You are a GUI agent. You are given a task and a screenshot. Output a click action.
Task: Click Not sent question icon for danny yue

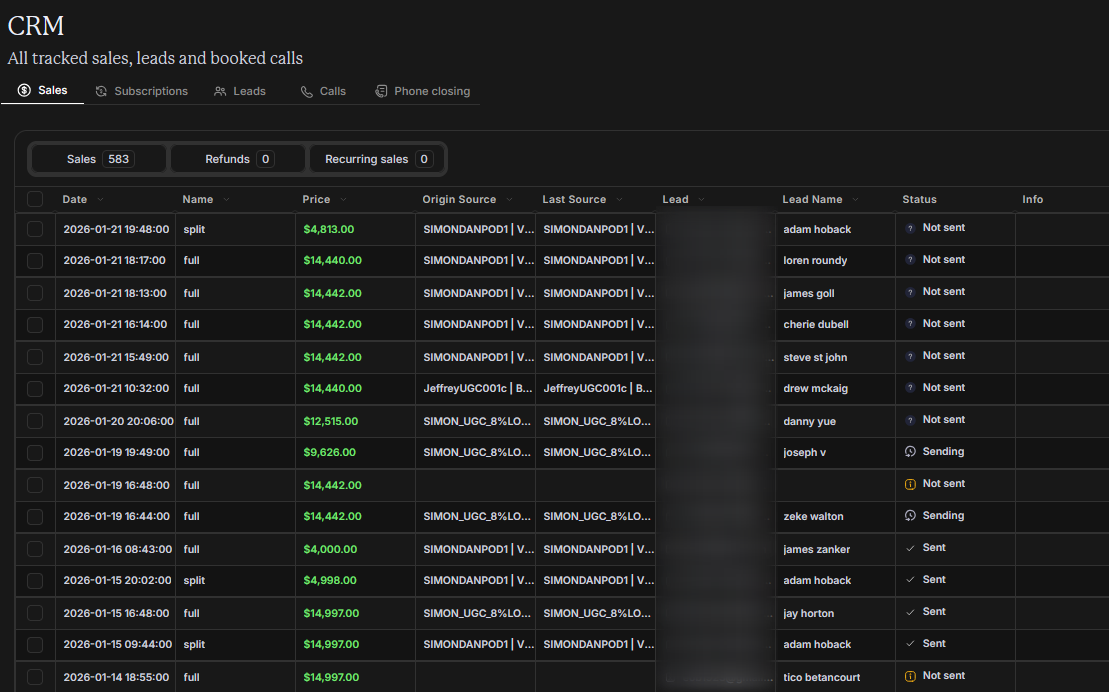coord(910,420)
